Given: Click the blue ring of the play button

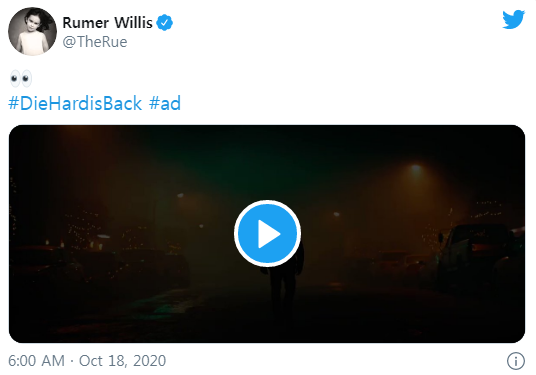Looking at the screenshot, I should 247,233.
